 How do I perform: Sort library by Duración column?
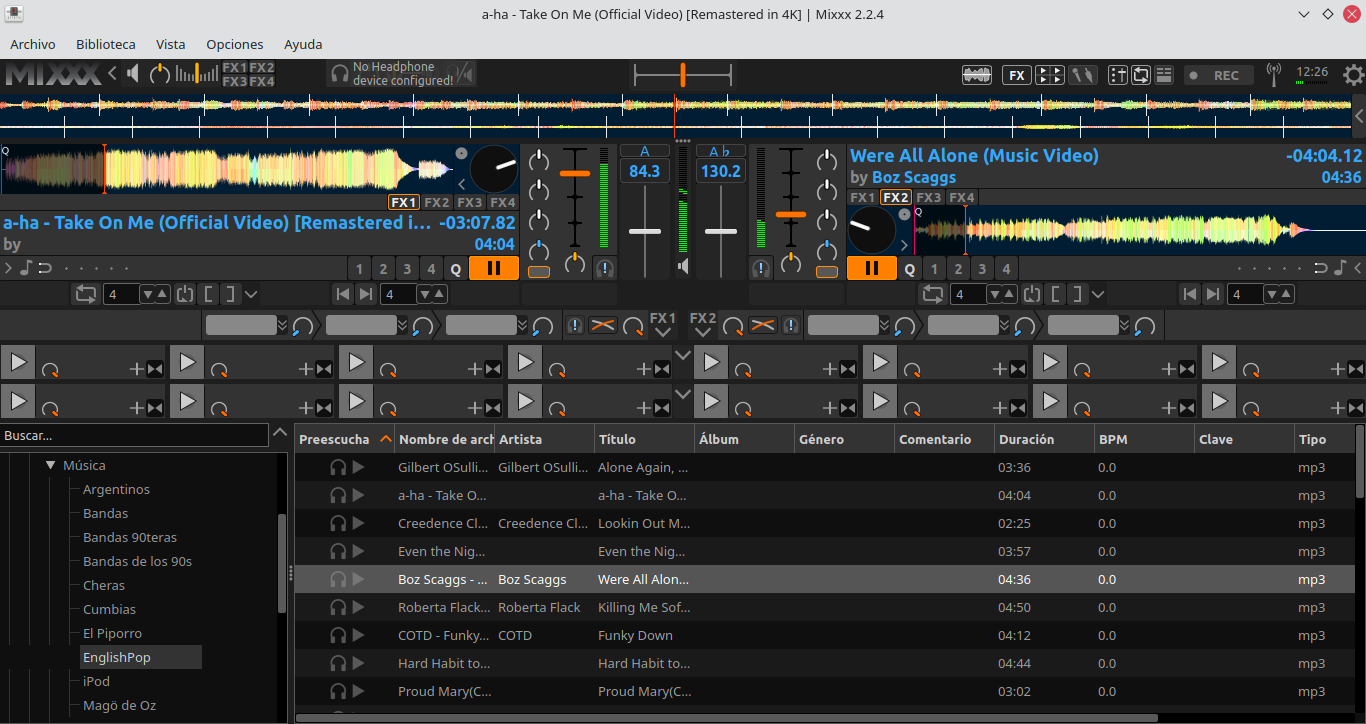[x=1044, y=439]
